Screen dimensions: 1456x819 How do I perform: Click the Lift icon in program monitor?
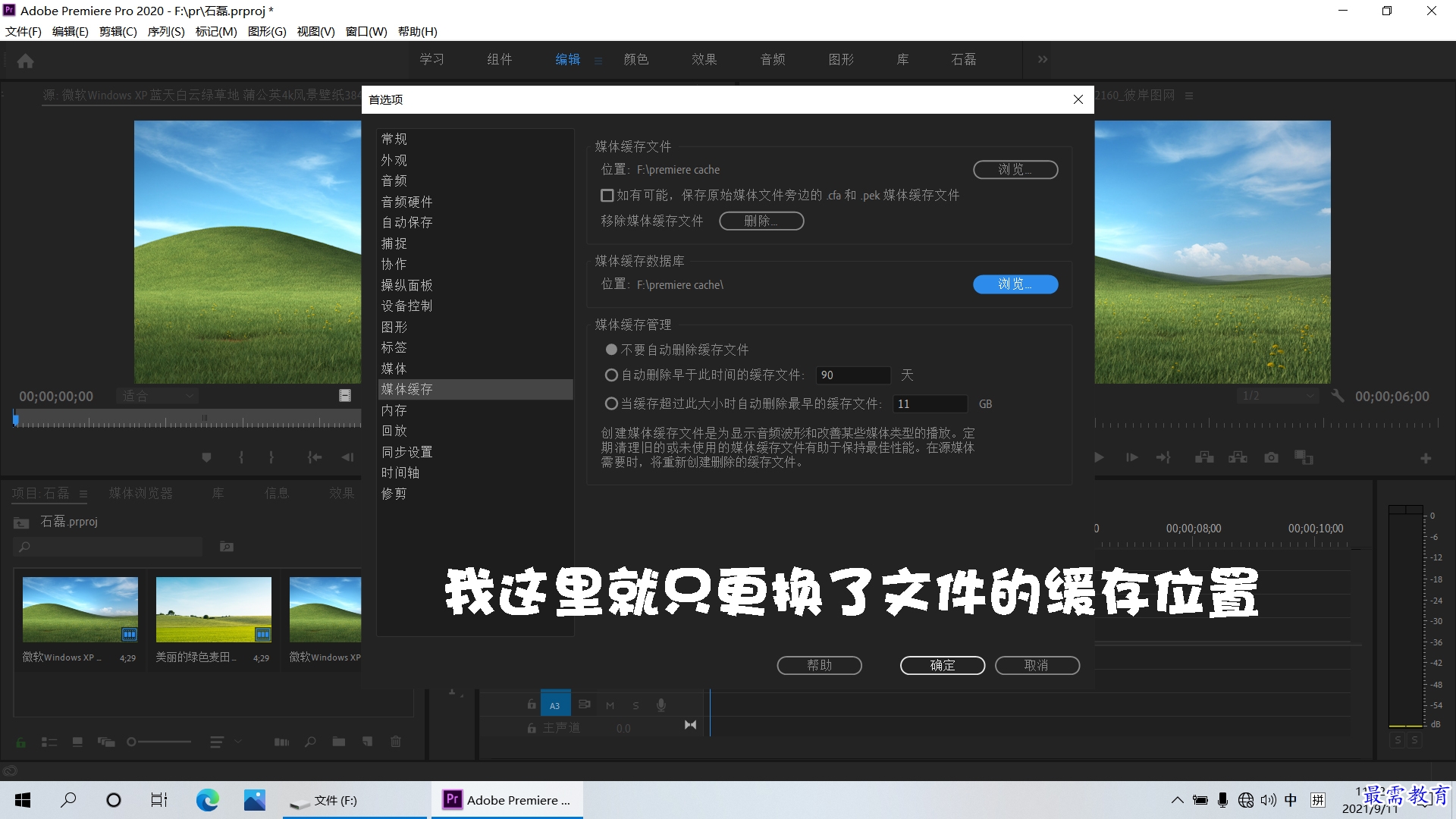1204,457
